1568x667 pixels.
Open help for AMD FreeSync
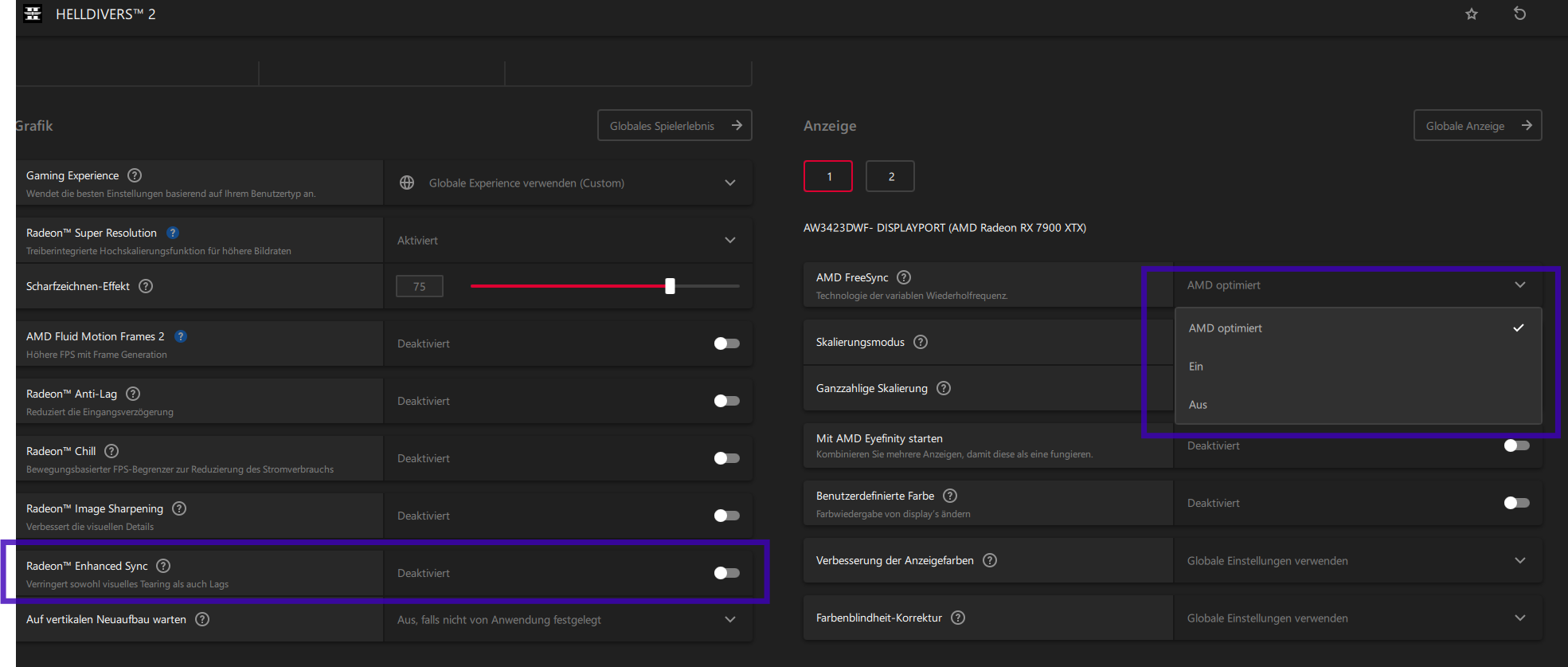[x=904, y=277]
